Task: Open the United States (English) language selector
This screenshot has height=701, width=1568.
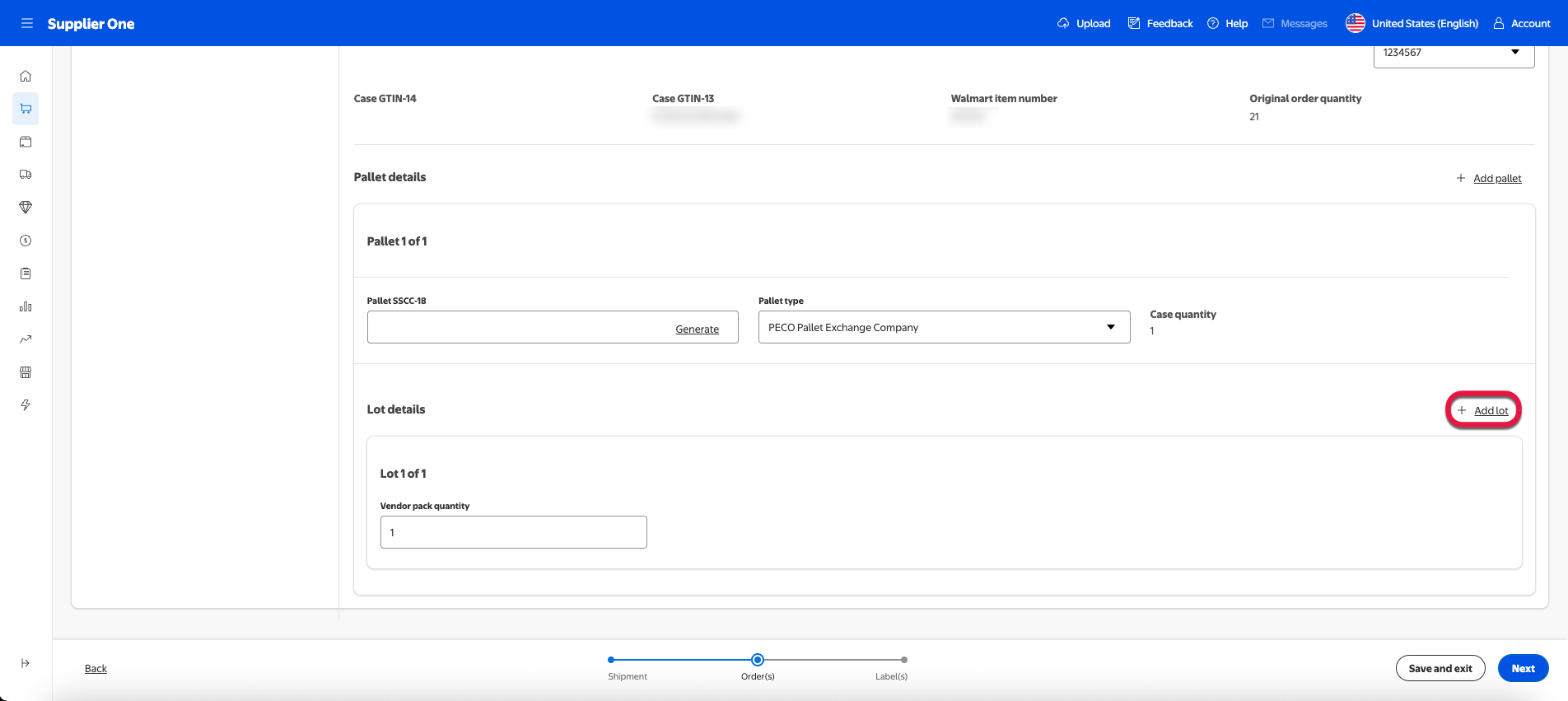Action: tap(1412, 23)
